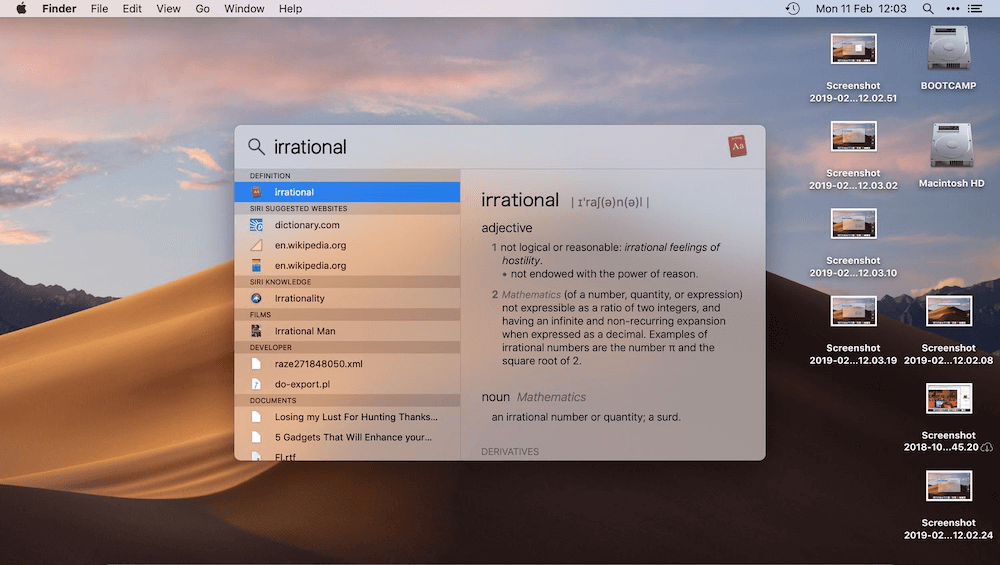Select the dictionary.com suggested website
Viewport: 1000px width, 565px height.
click(x=307, y=225)
